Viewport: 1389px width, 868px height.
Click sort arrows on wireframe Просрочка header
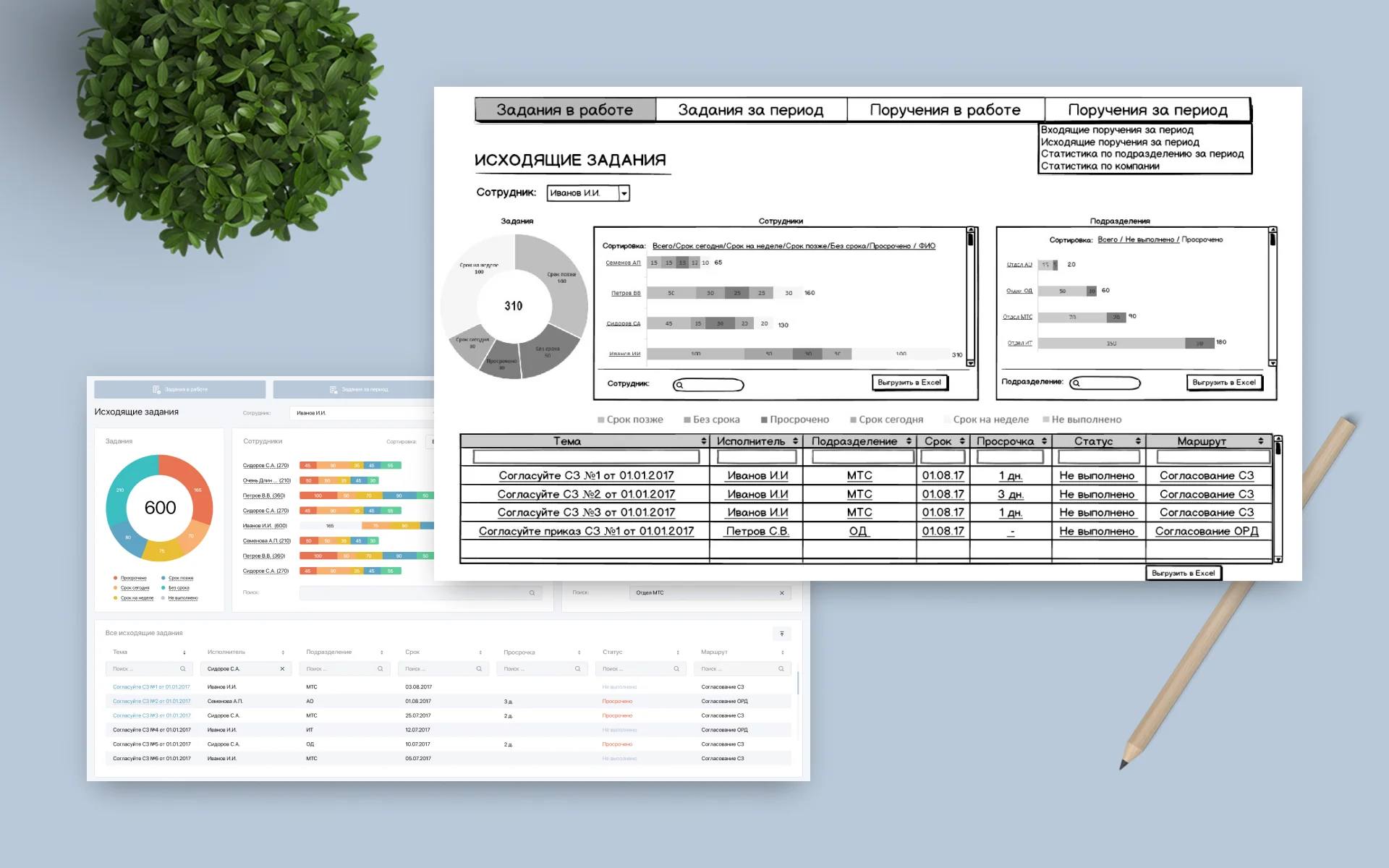tap(1044, 441)
